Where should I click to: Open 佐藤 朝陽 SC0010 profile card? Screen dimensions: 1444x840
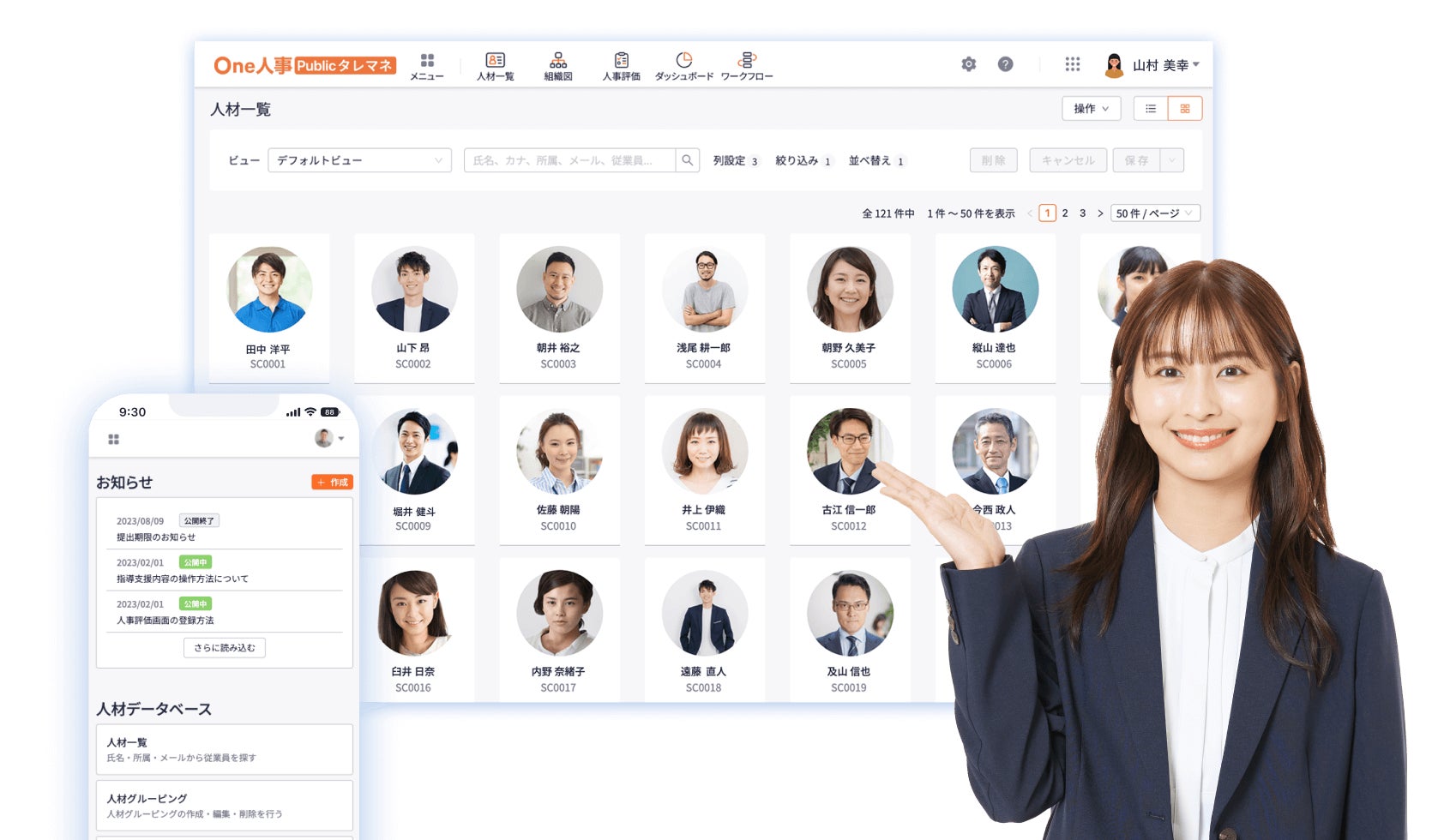click(559, 470)
